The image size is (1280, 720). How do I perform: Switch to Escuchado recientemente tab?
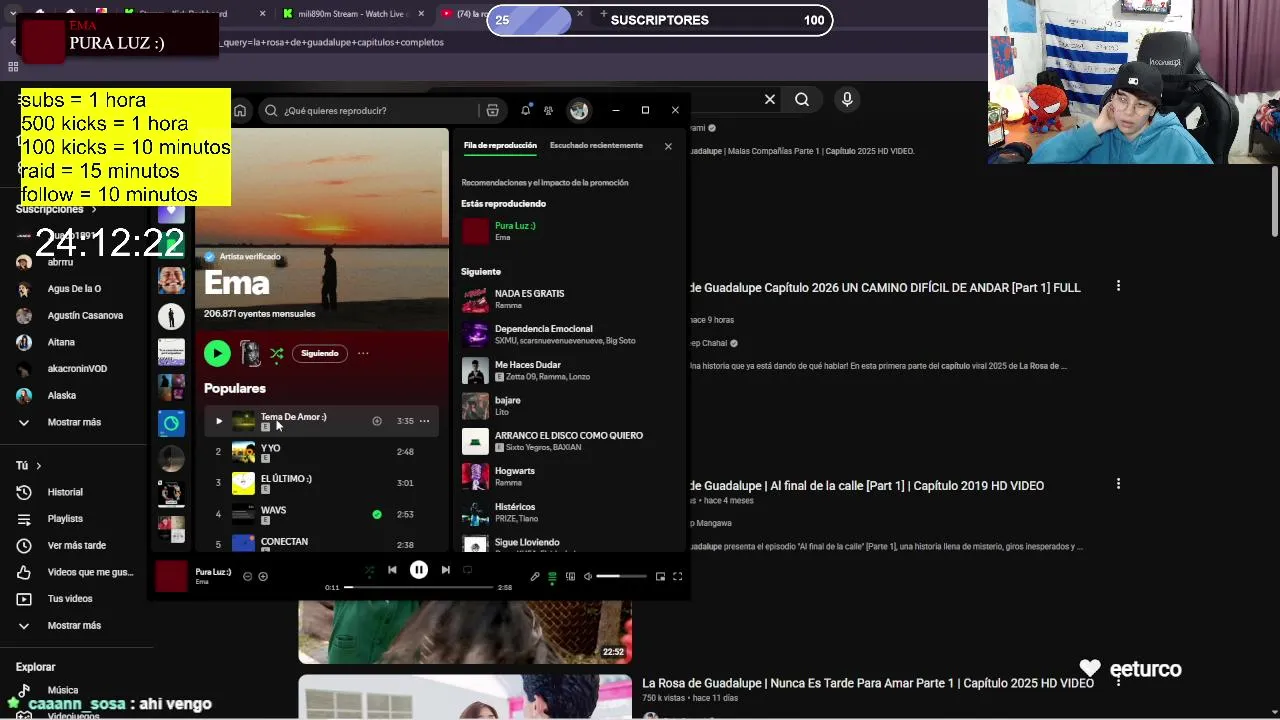point(596,146)
